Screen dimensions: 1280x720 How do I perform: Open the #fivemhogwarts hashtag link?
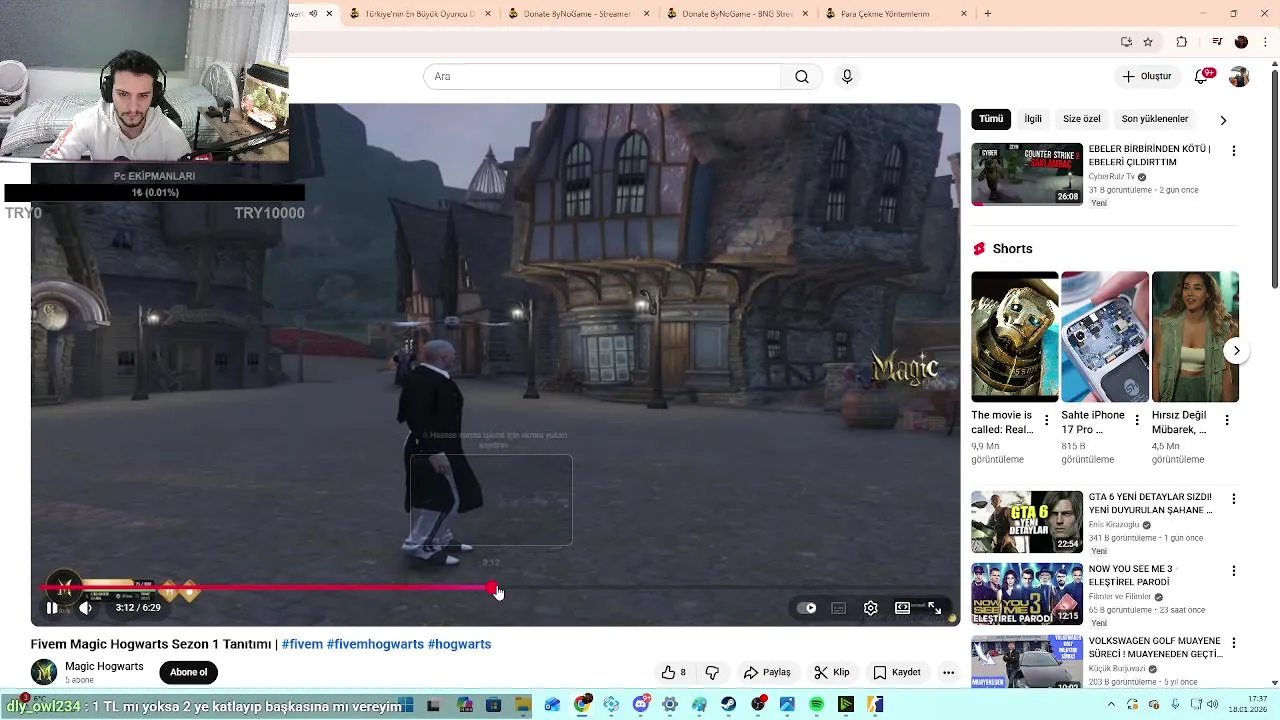[x=375, y=644]
